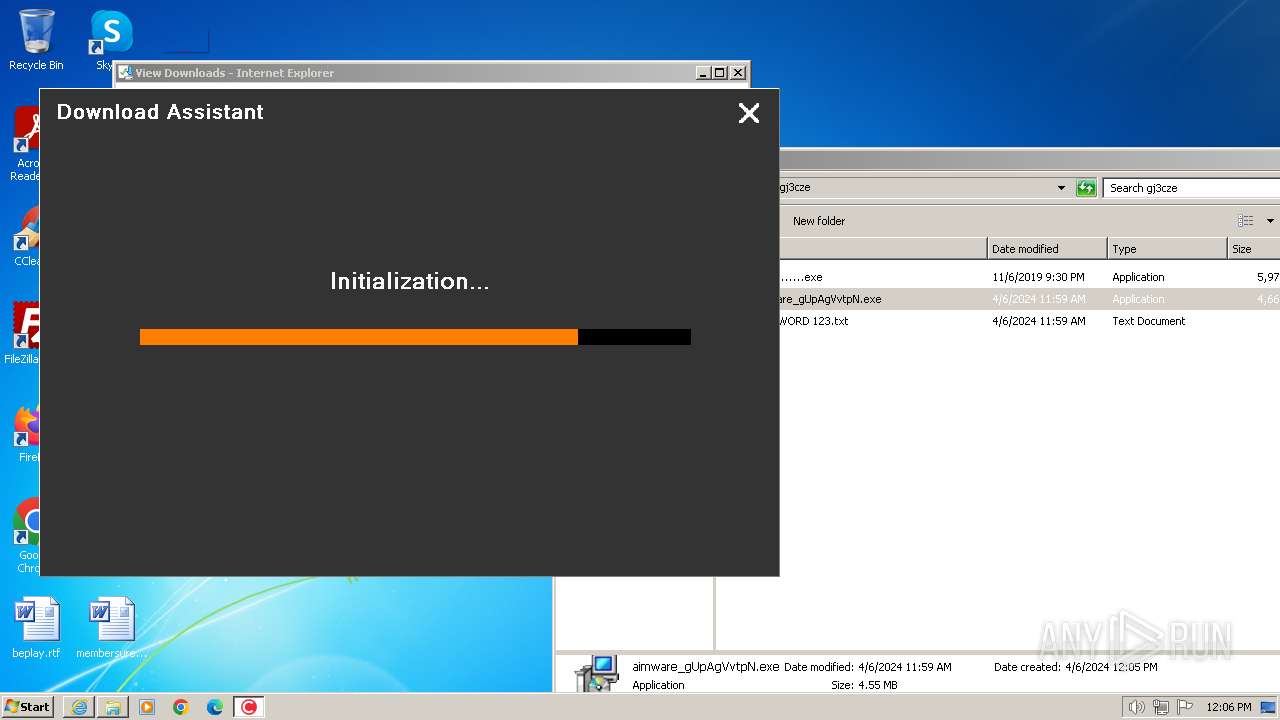Open Internet Explorer from the taskbar
The width and height of the screenshot is (1280, 720).
(79, 707)
